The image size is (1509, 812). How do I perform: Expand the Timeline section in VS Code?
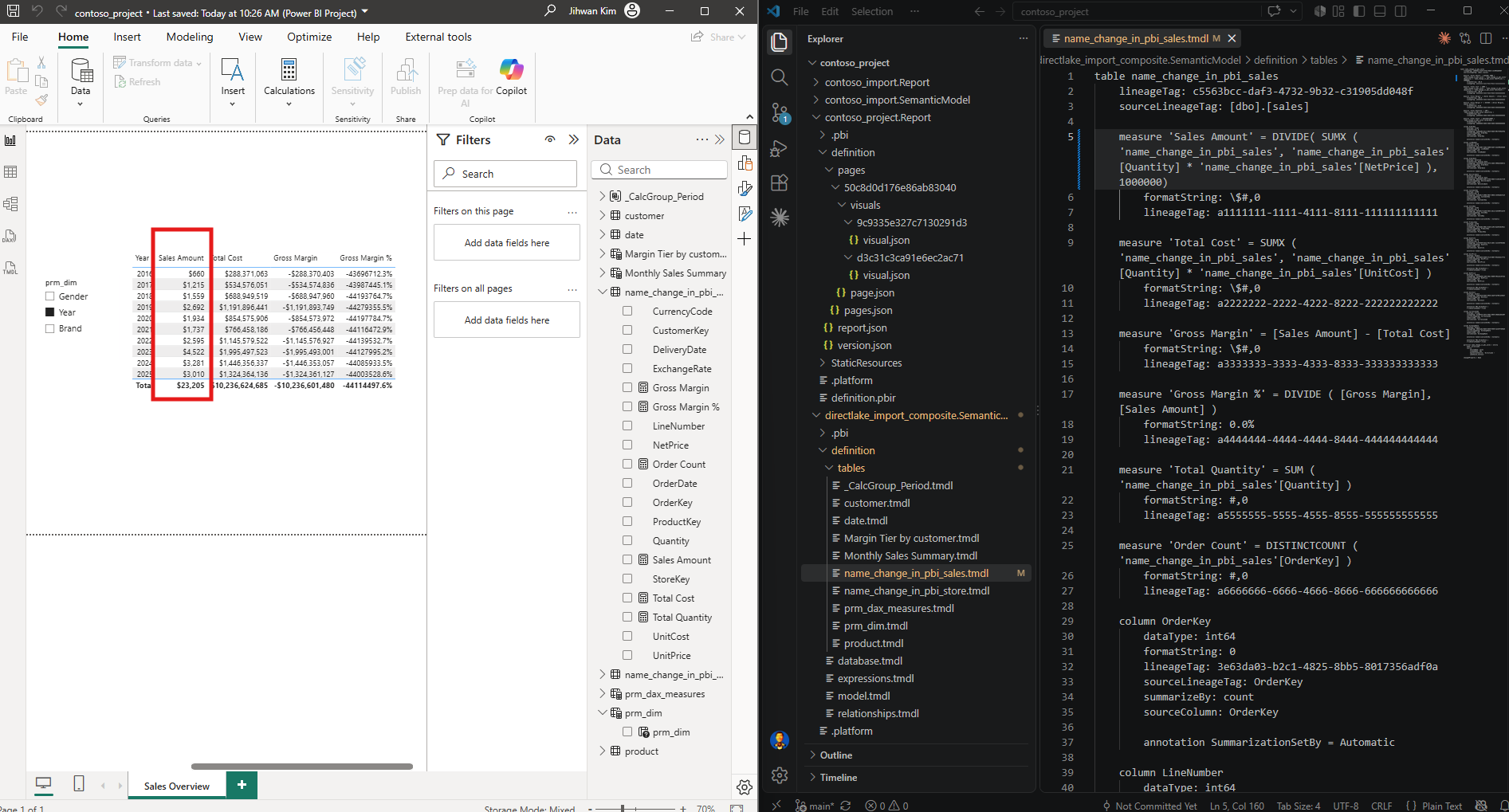coord(839,778)
